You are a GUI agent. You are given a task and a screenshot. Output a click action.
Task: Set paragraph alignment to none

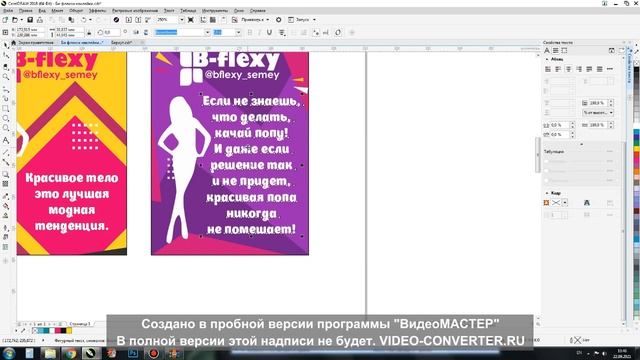pyautogui.click(x=548, y=69)
